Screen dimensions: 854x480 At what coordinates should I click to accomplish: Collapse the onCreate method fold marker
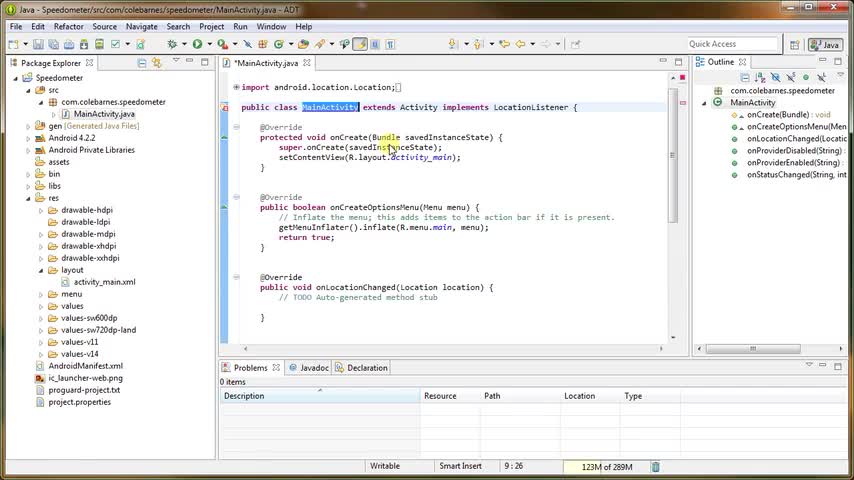(x=237, y=127)
